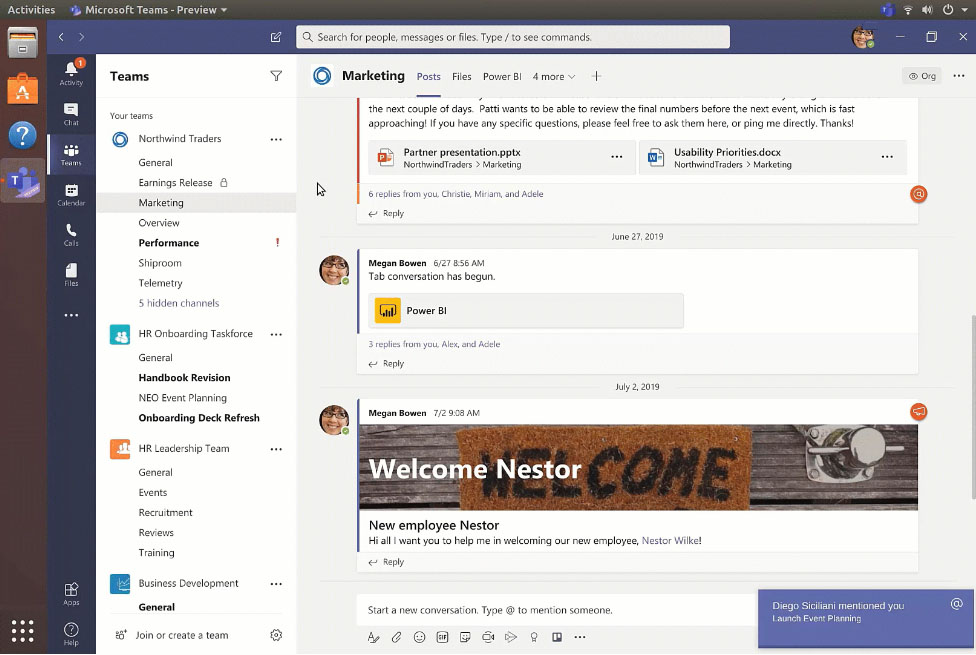Open the Activity feed bell icon
This screenshot has width=976, height=655.
[x=71, y=73]
